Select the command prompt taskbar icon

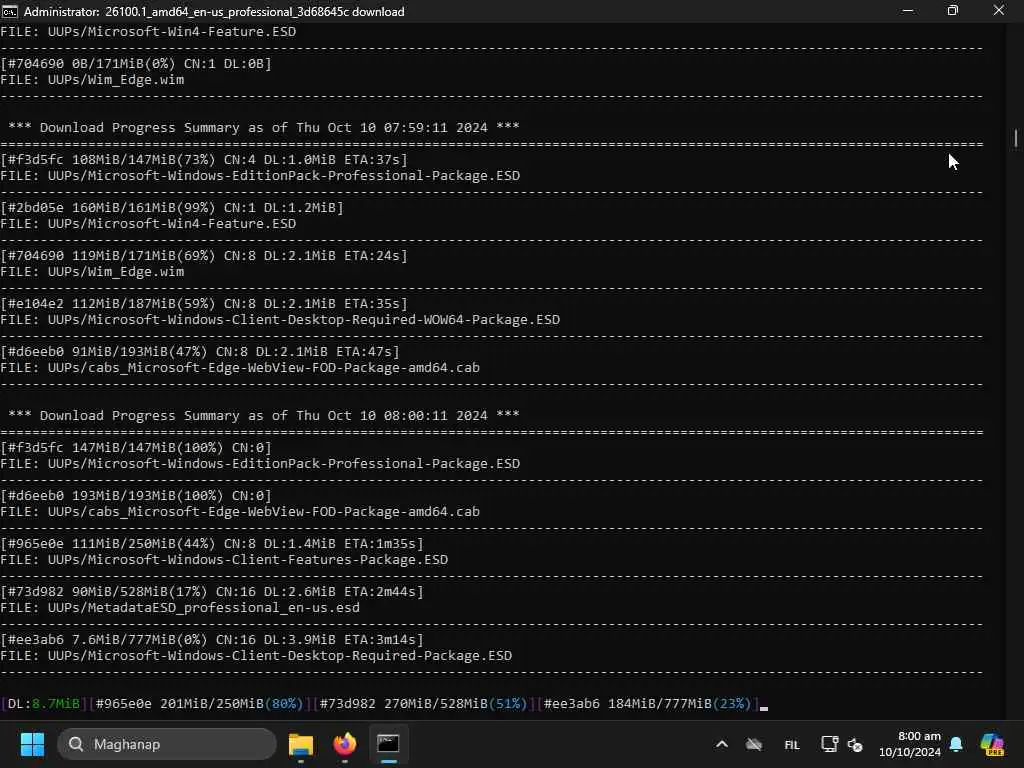tap(389, 744)
